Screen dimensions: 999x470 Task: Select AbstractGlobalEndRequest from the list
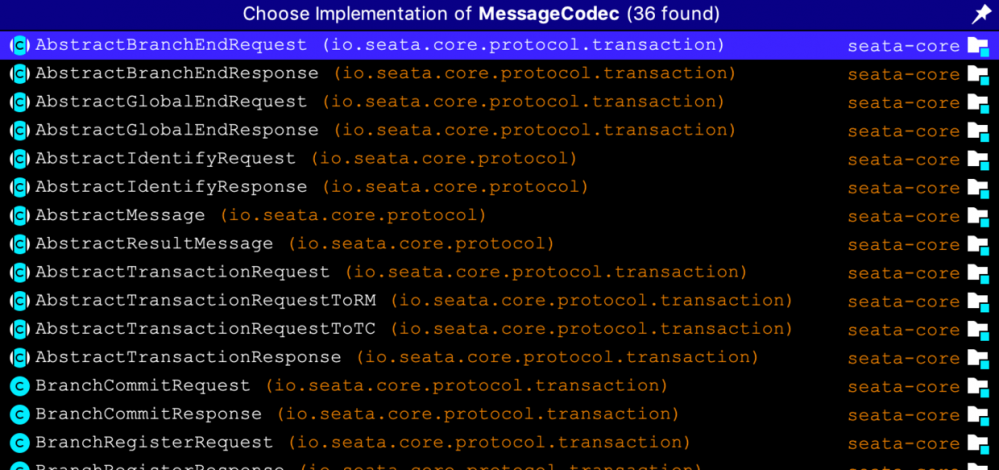pyautogui.click(x=171, y=102)
